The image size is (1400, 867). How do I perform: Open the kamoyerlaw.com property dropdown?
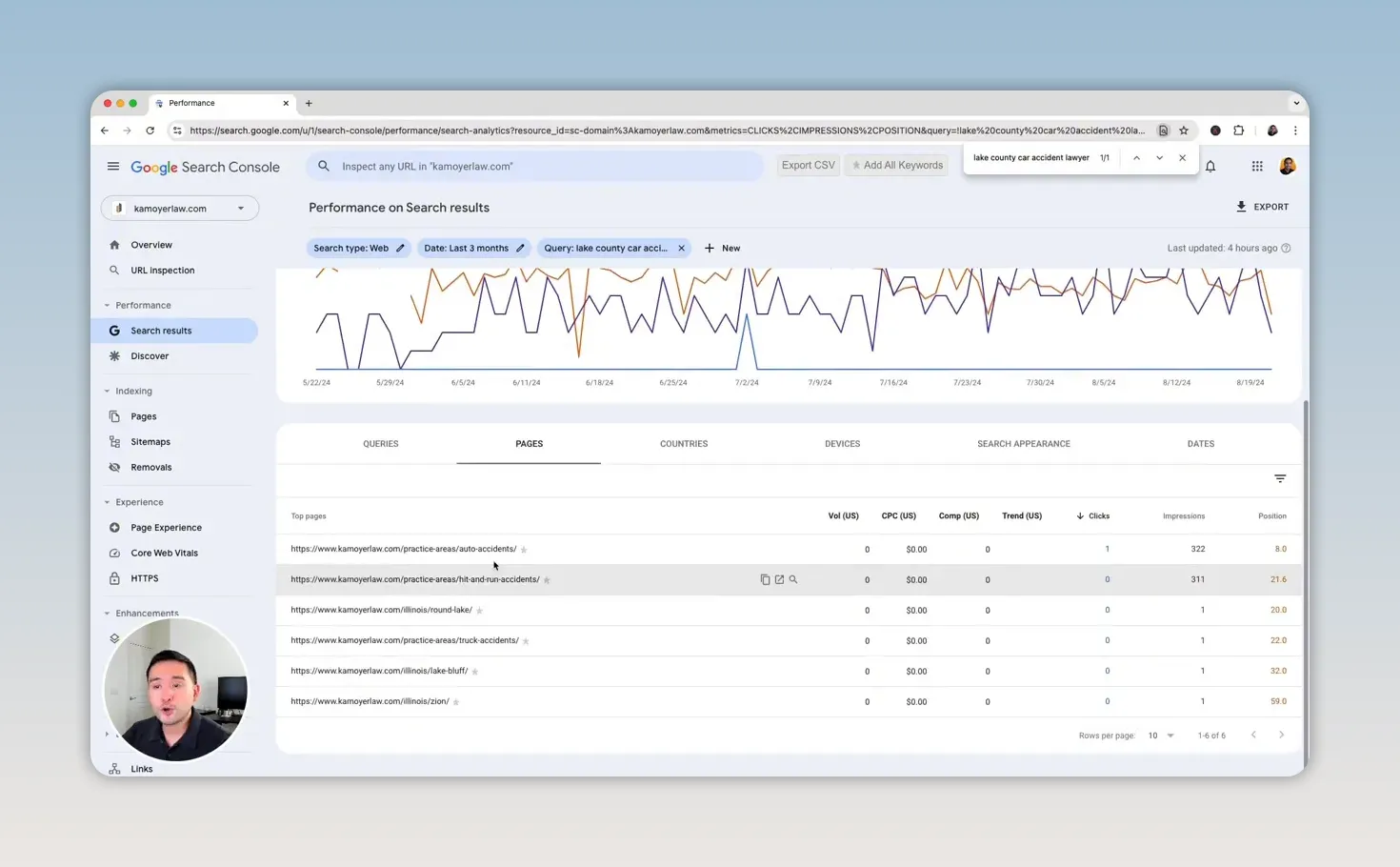click(180, 208)
